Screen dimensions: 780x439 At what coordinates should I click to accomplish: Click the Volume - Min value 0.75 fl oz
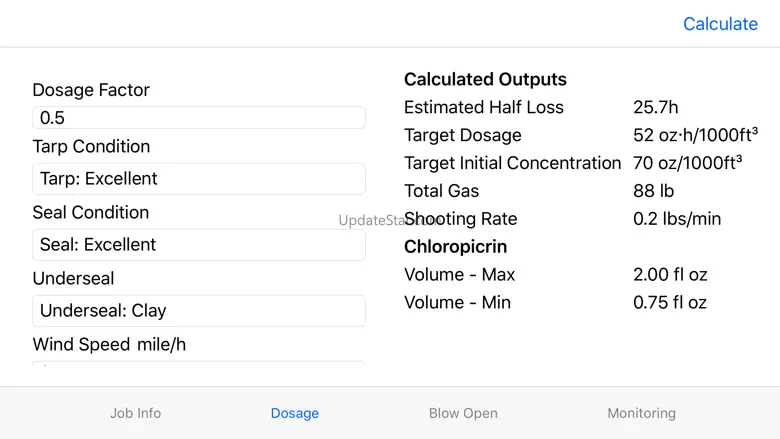coord(670,302)
